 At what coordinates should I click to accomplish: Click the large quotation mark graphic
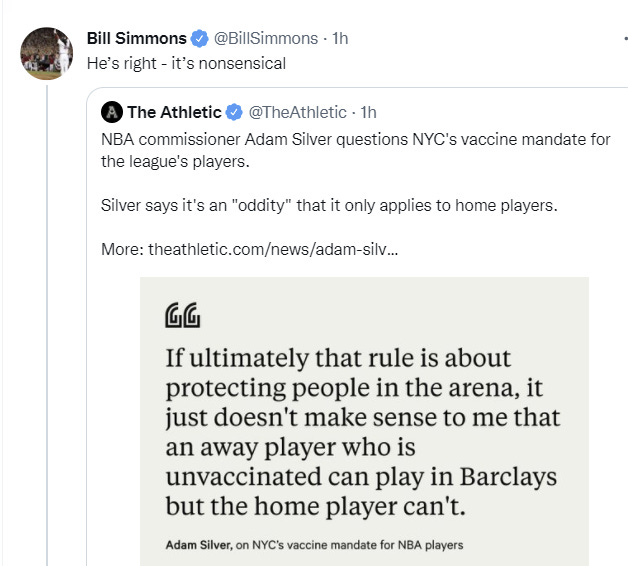tap(182, 316)
